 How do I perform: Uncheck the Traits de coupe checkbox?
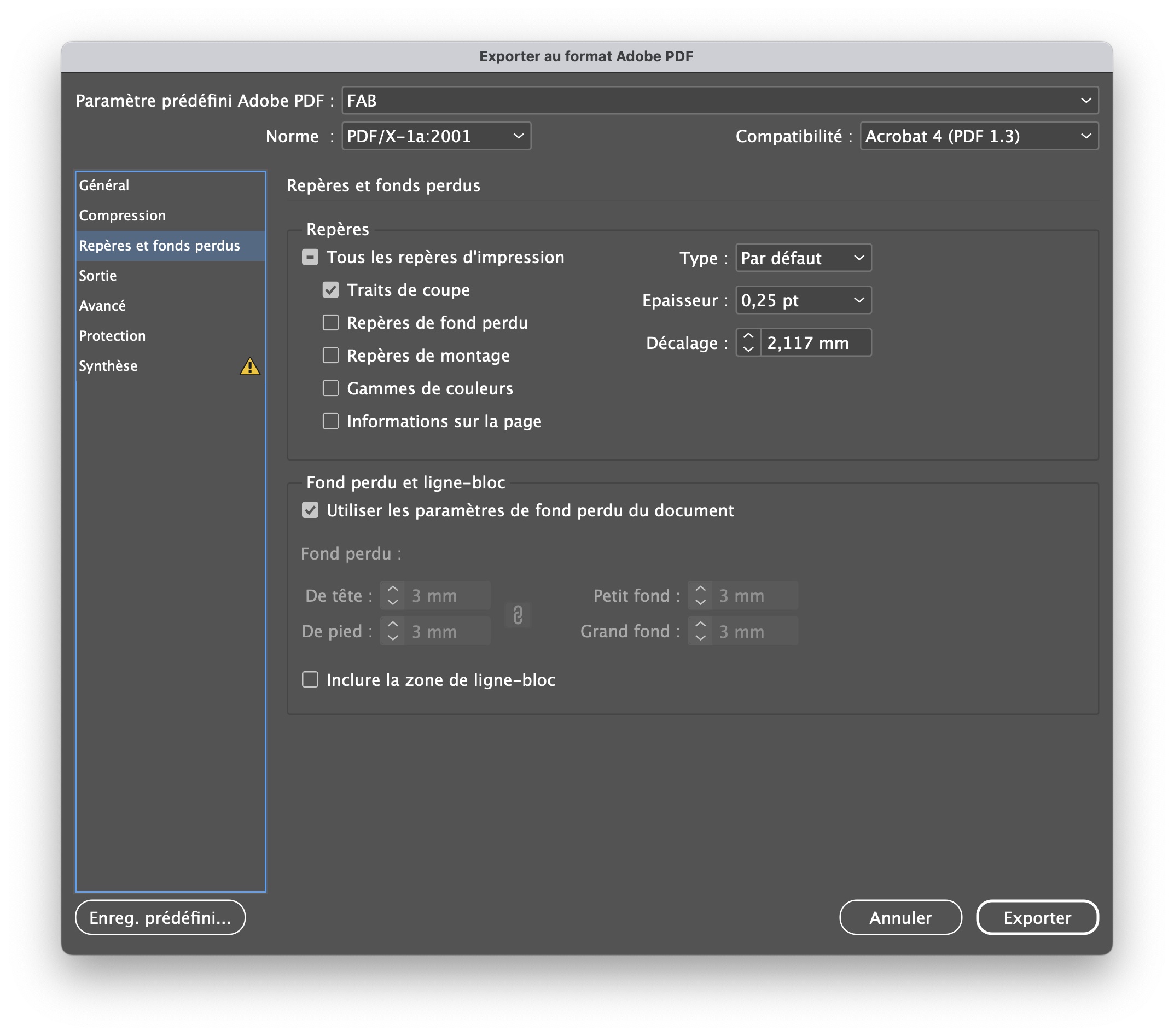coord(331,290)
